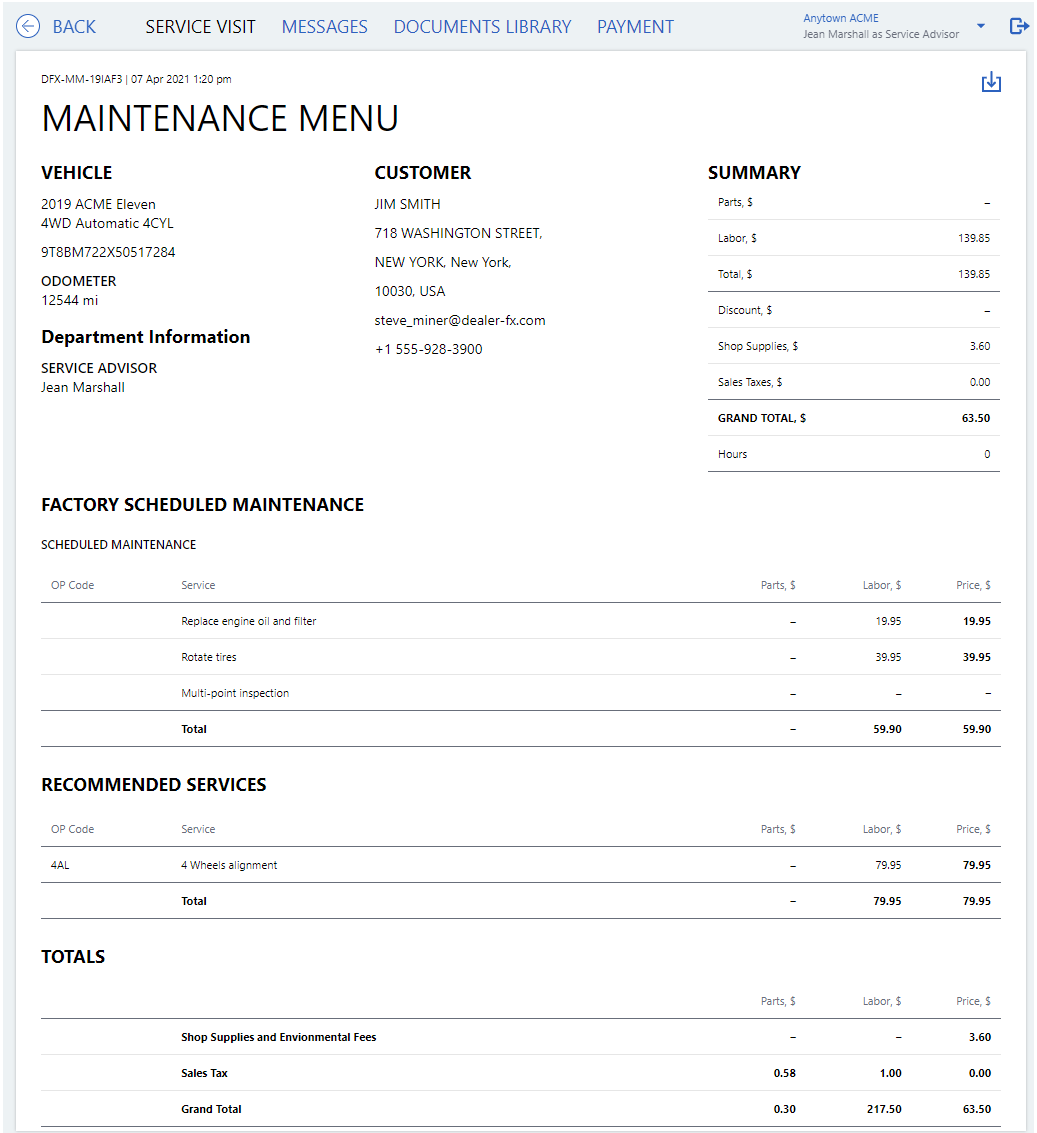Open the Service Visit tab

click(200, 27)
